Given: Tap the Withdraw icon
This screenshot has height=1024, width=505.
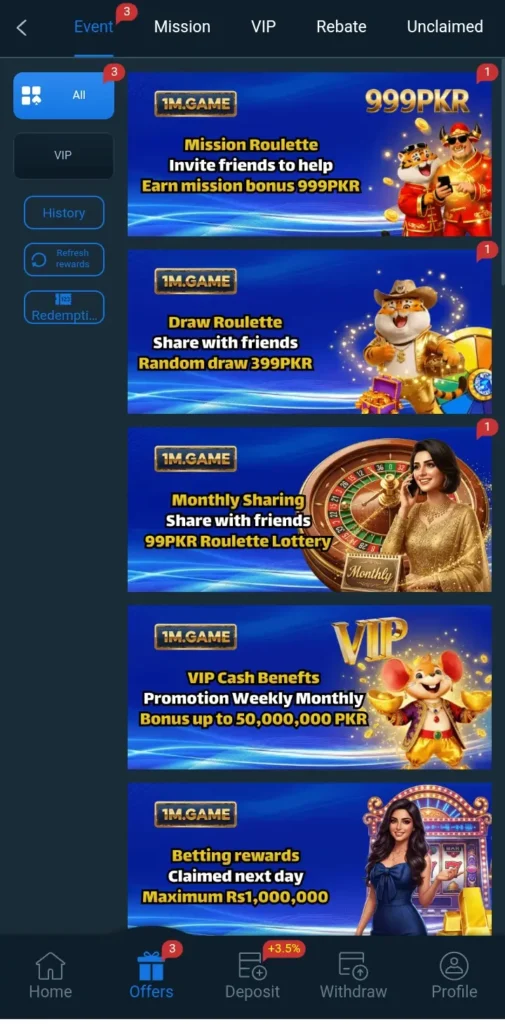Looking at the screenshot, I should [353, 967].
